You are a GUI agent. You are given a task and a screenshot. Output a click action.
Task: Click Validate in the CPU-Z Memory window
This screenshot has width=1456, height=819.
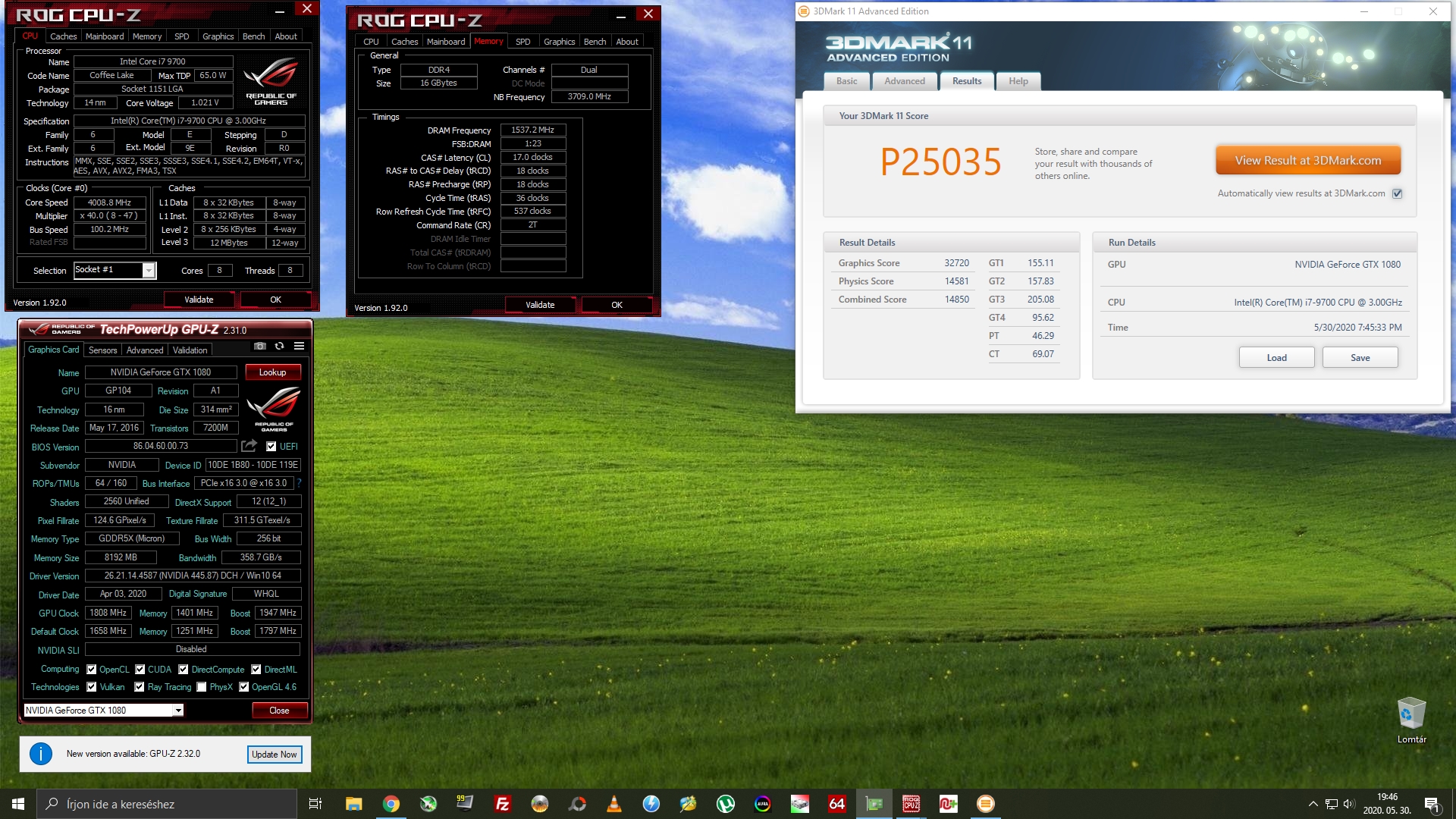[x=540, y=305]
